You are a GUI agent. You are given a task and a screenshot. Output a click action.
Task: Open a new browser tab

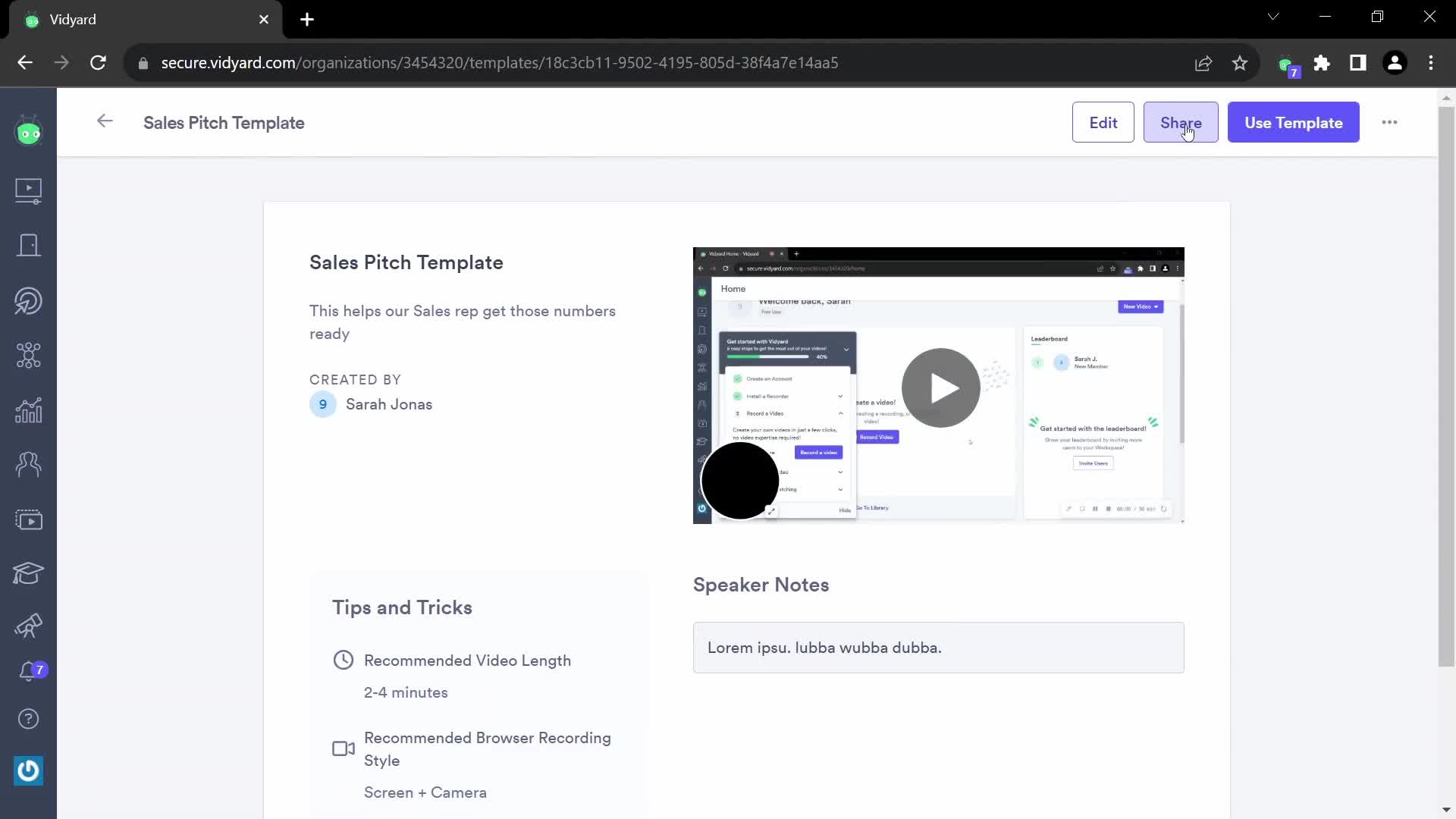(x=307, y=20)
